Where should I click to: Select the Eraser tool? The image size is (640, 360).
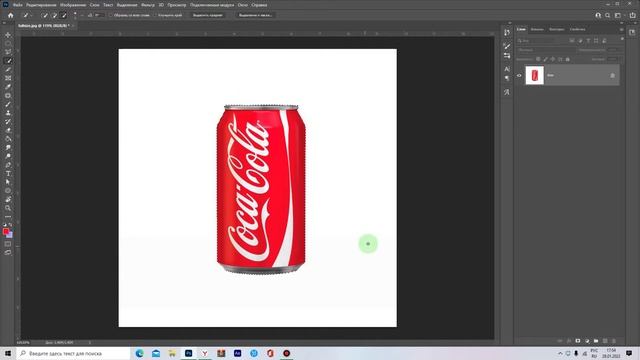(8, 130)
